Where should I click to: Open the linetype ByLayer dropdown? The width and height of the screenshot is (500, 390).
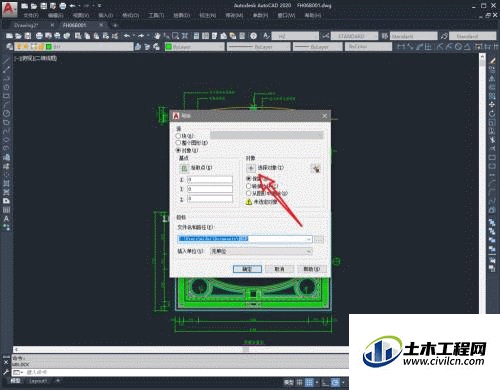coord(258,47)
